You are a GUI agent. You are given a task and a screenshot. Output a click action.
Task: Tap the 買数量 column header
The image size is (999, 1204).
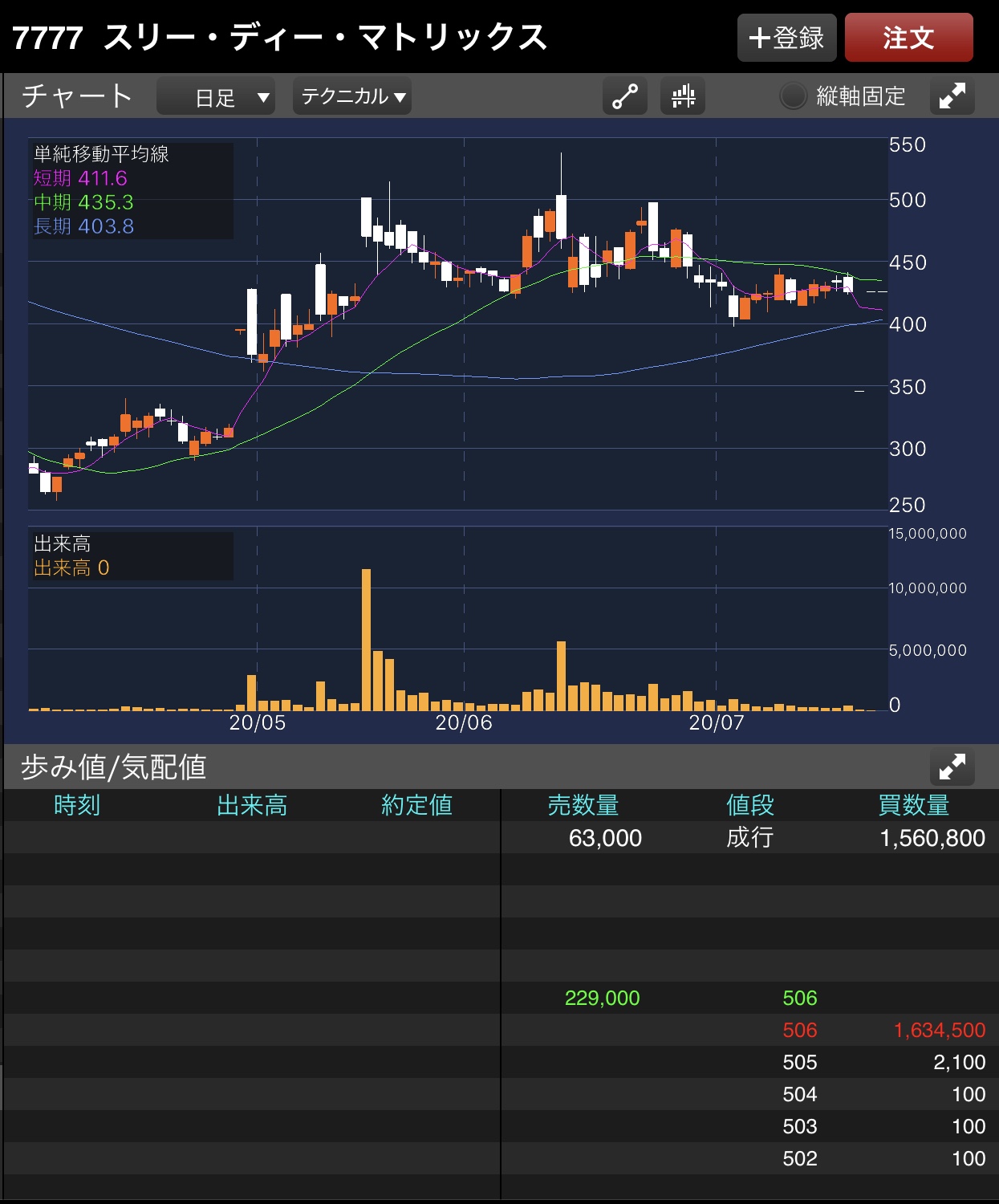pos(913,805)
